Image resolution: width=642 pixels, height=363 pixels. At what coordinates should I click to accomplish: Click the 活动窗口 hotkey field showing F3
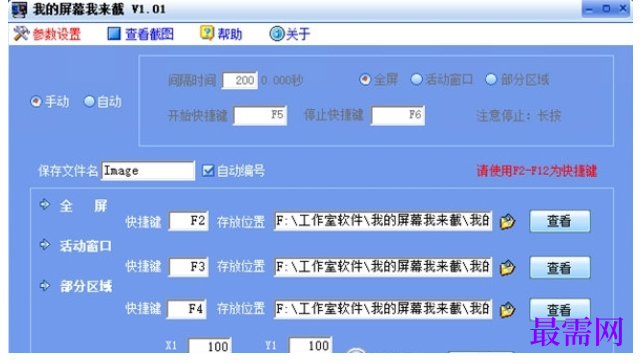tap(188, 267)
